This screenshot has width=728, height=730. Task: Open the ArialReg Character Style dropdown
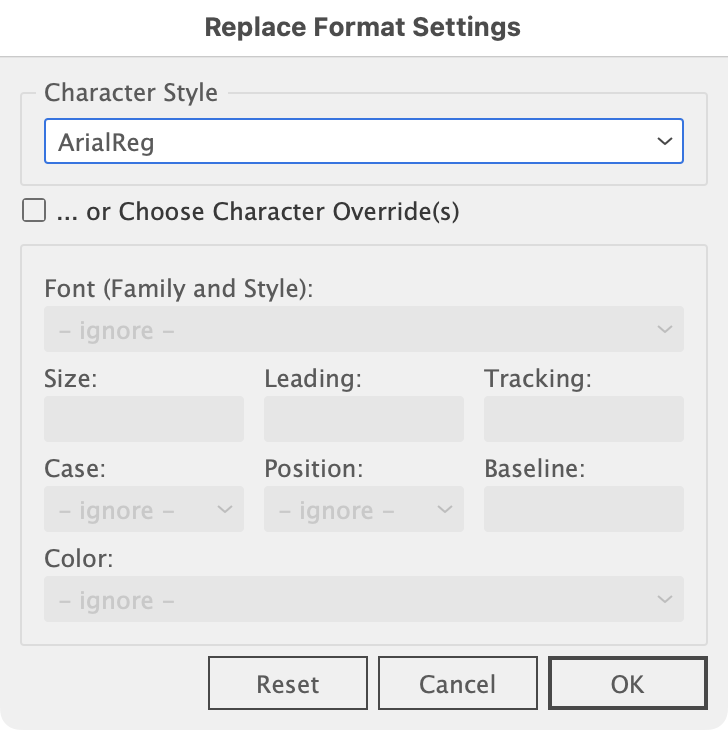point(363,142)
